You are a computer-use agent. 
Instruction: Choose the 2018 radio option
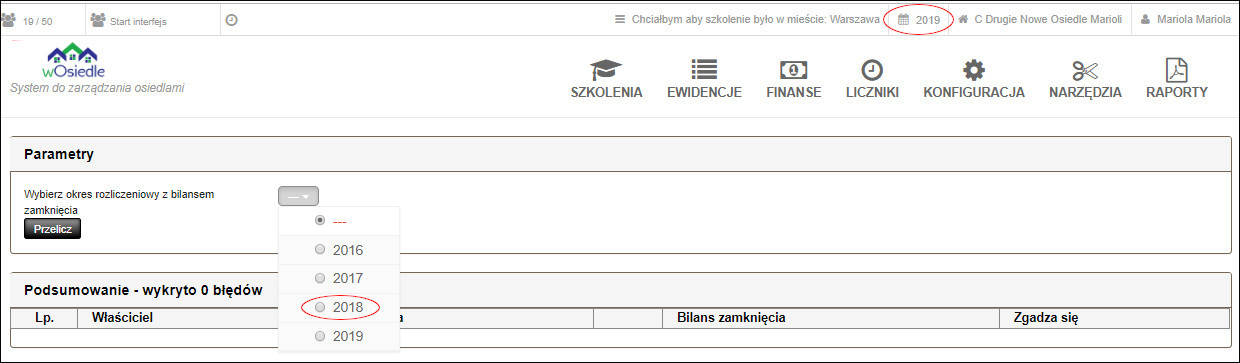pos(320,308)
